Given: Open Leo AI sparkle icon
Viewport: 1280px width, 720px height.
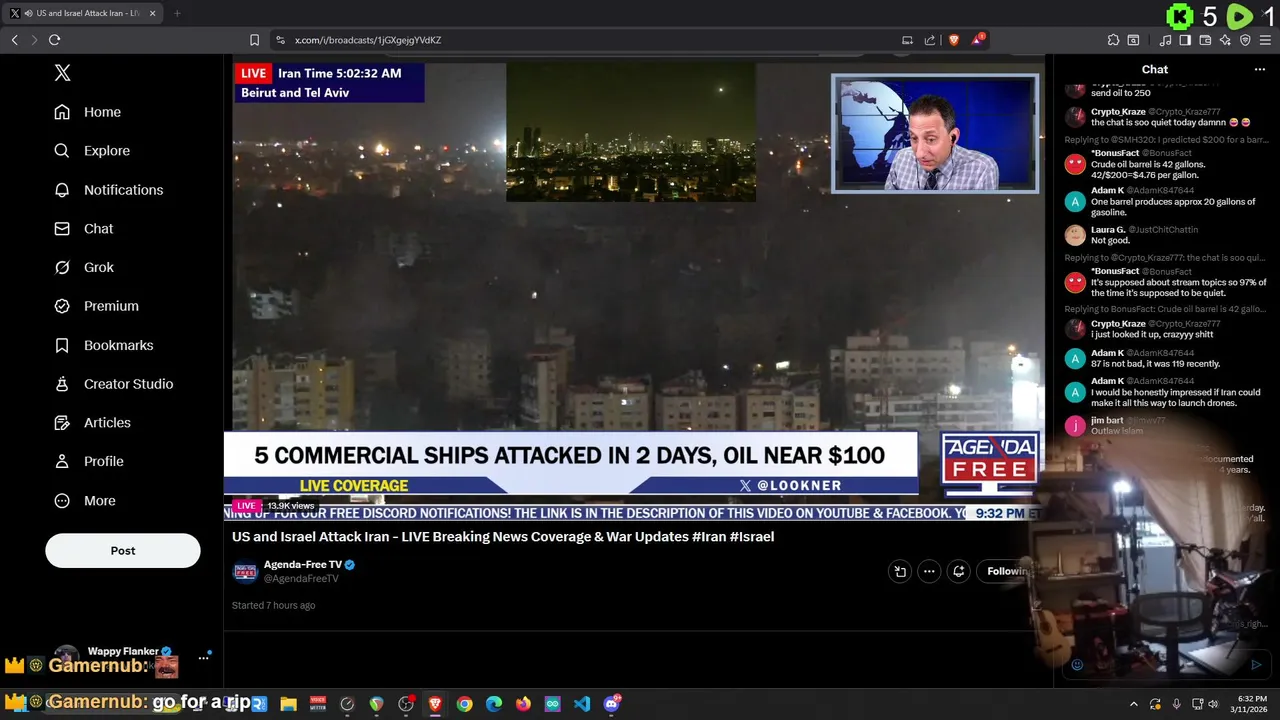Looking at the screenshot, I should pos(1225,40).
